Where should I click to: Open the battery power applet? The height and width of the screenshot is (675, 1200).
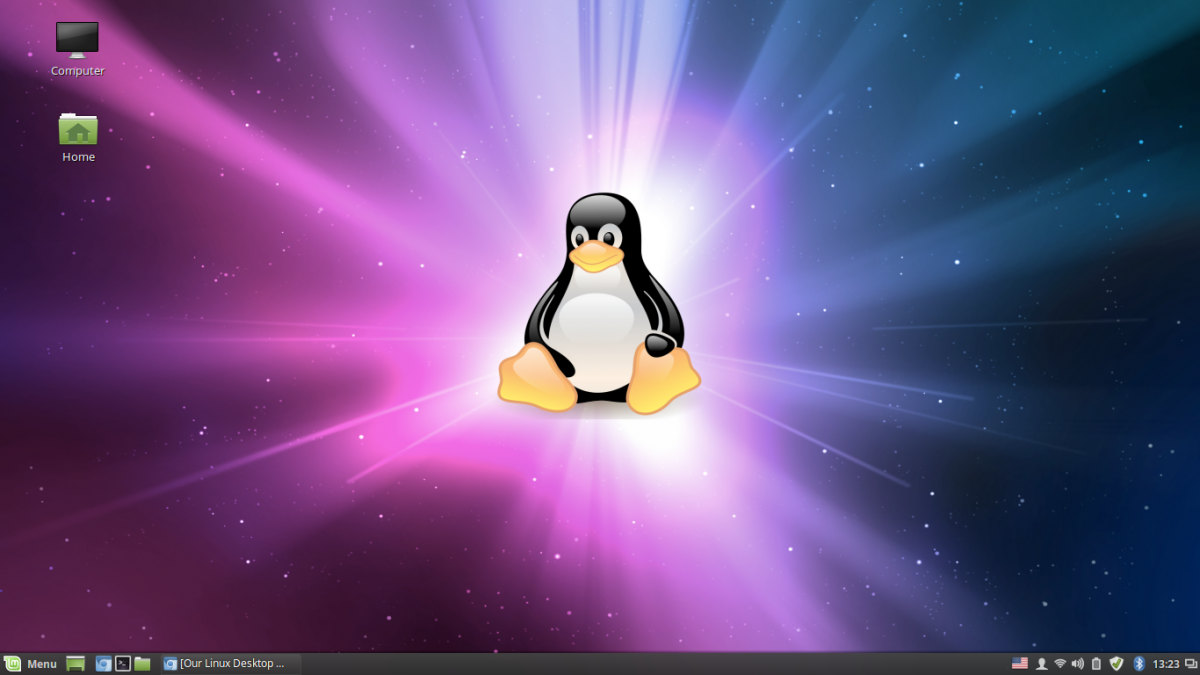1097,664
